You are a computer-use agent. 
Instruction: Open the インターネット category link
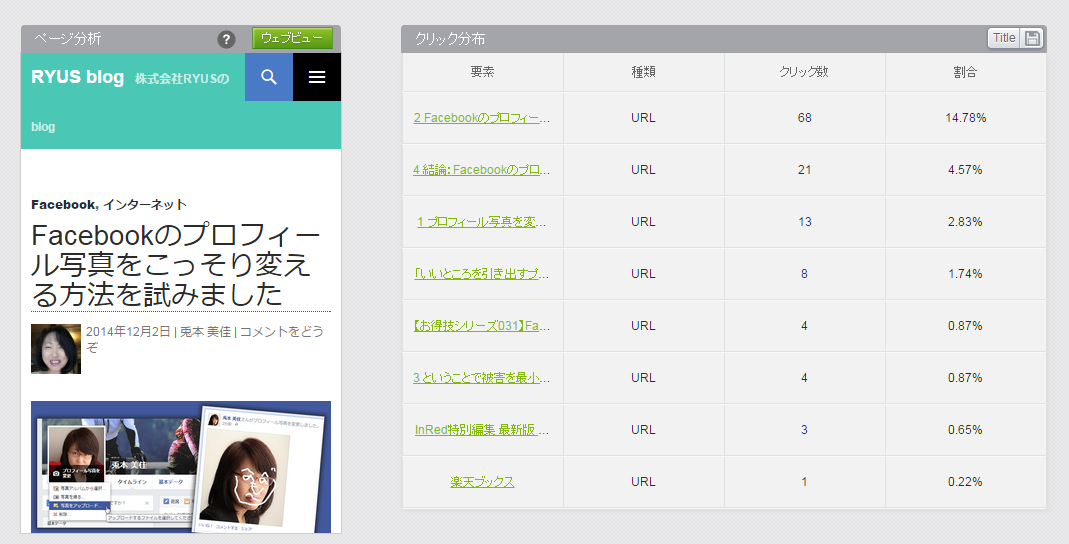coord(145,205)
